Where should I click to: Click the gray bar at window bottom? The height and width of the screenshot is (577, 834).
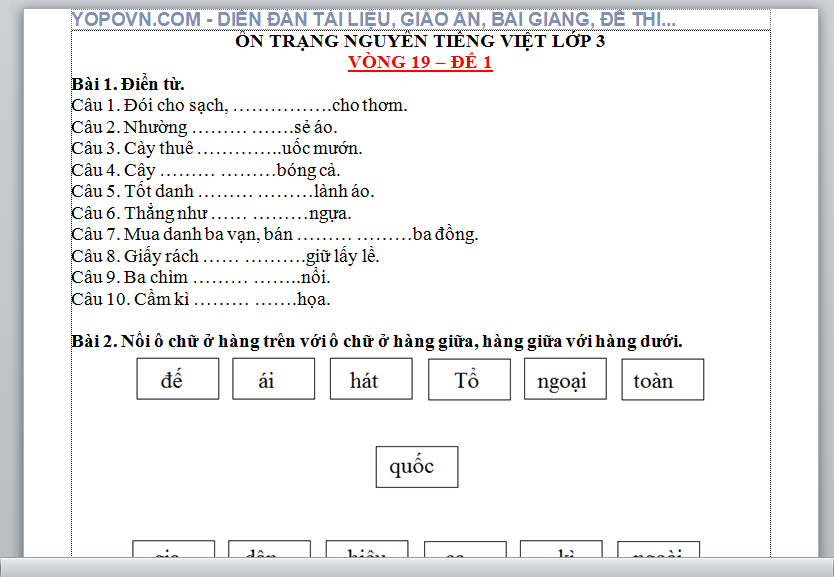pos(417,567)
